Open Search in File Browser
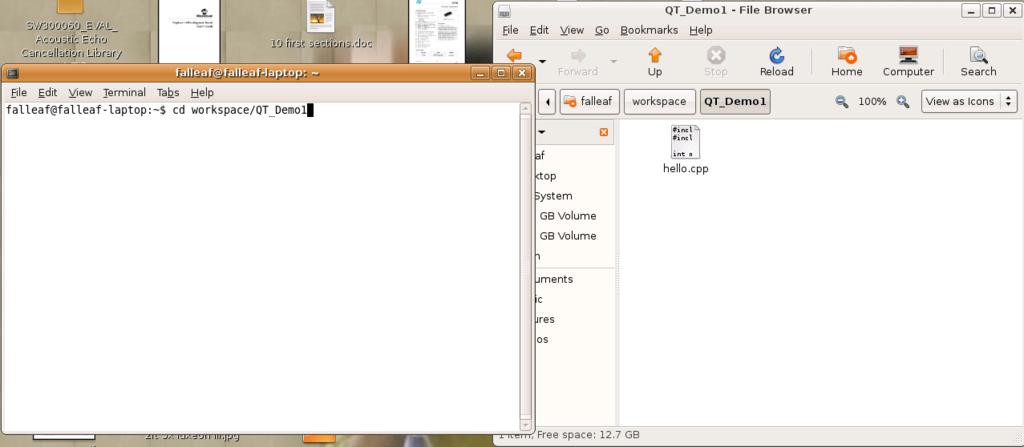 click(x=978, y=61)
